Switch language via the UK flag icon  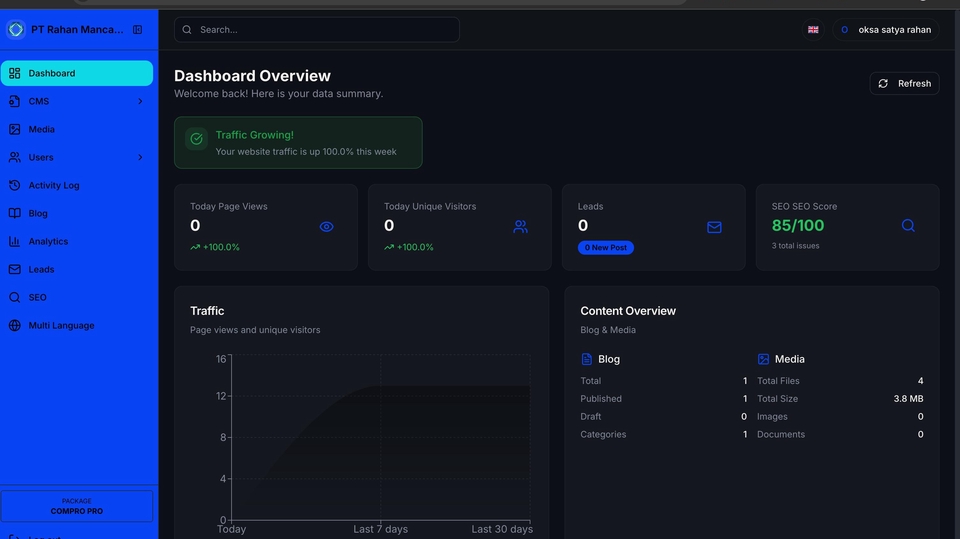click(x=813, y=29)
